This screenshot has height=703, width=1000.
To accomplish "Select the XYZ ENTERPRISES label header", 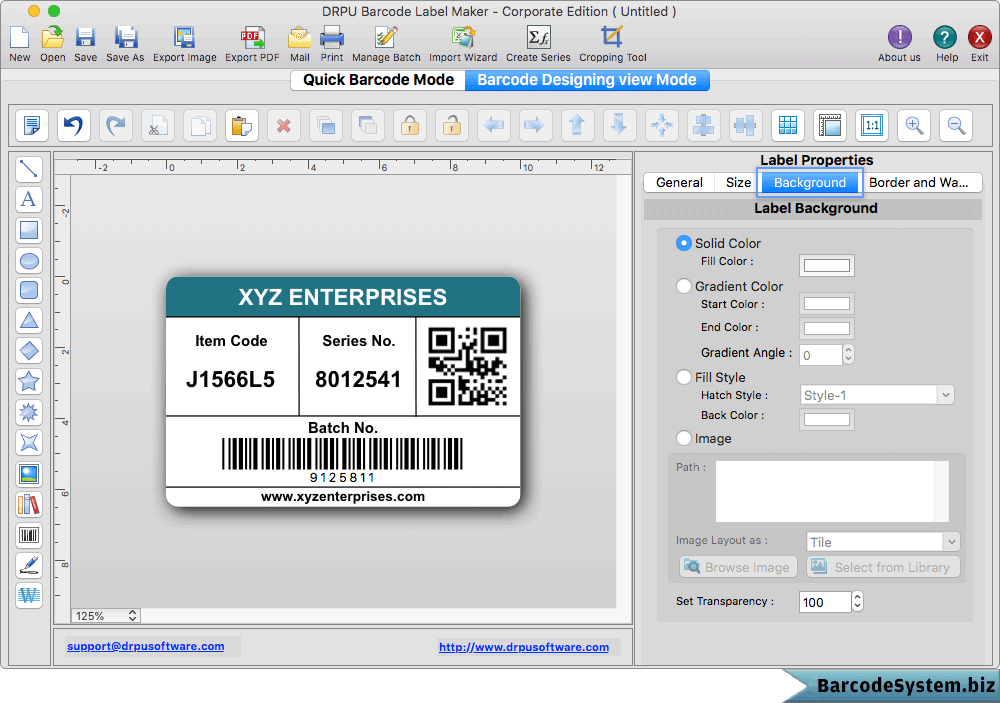I will pyautogui.click(x=343, y=297).
